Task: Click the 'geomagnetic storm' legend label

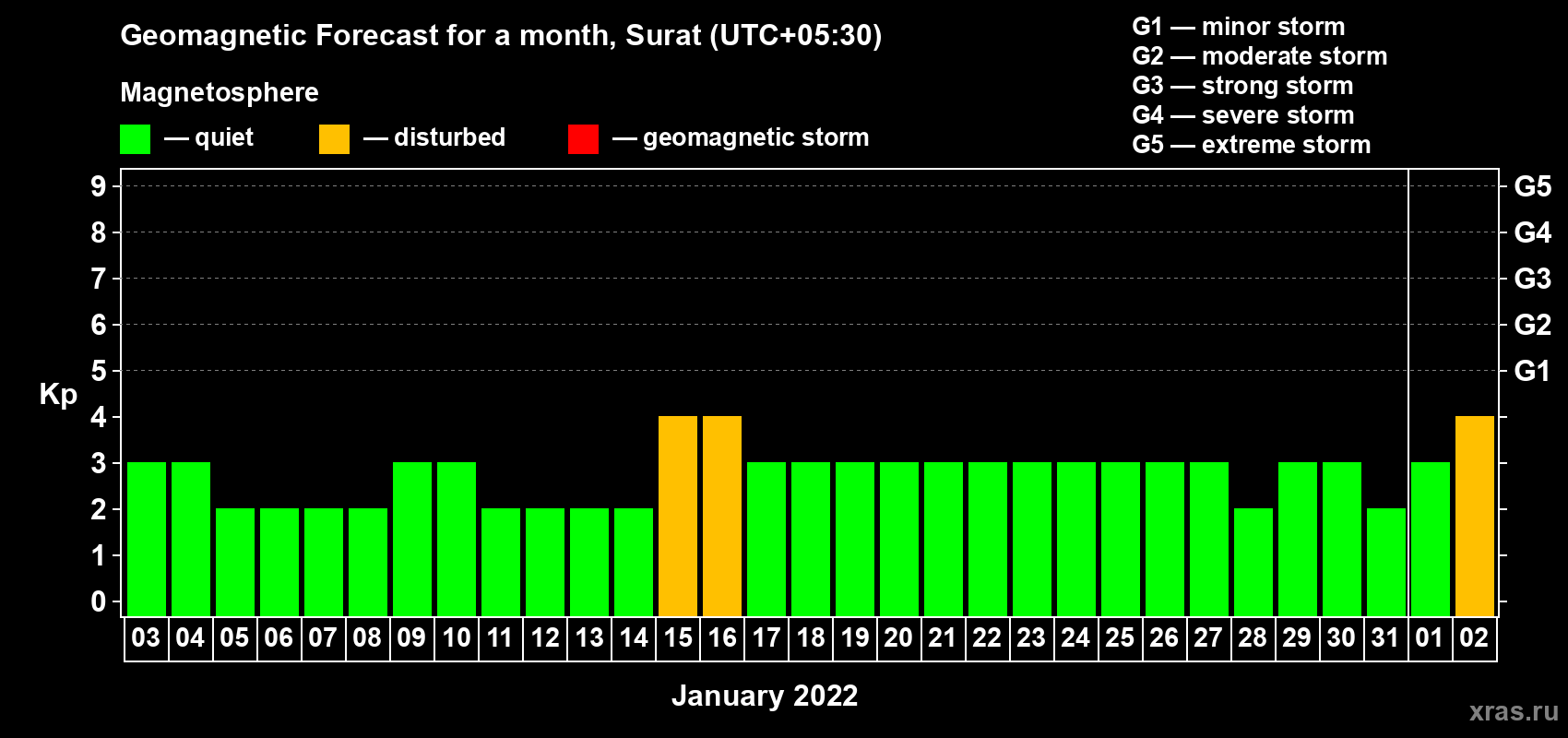Action: 756,137
